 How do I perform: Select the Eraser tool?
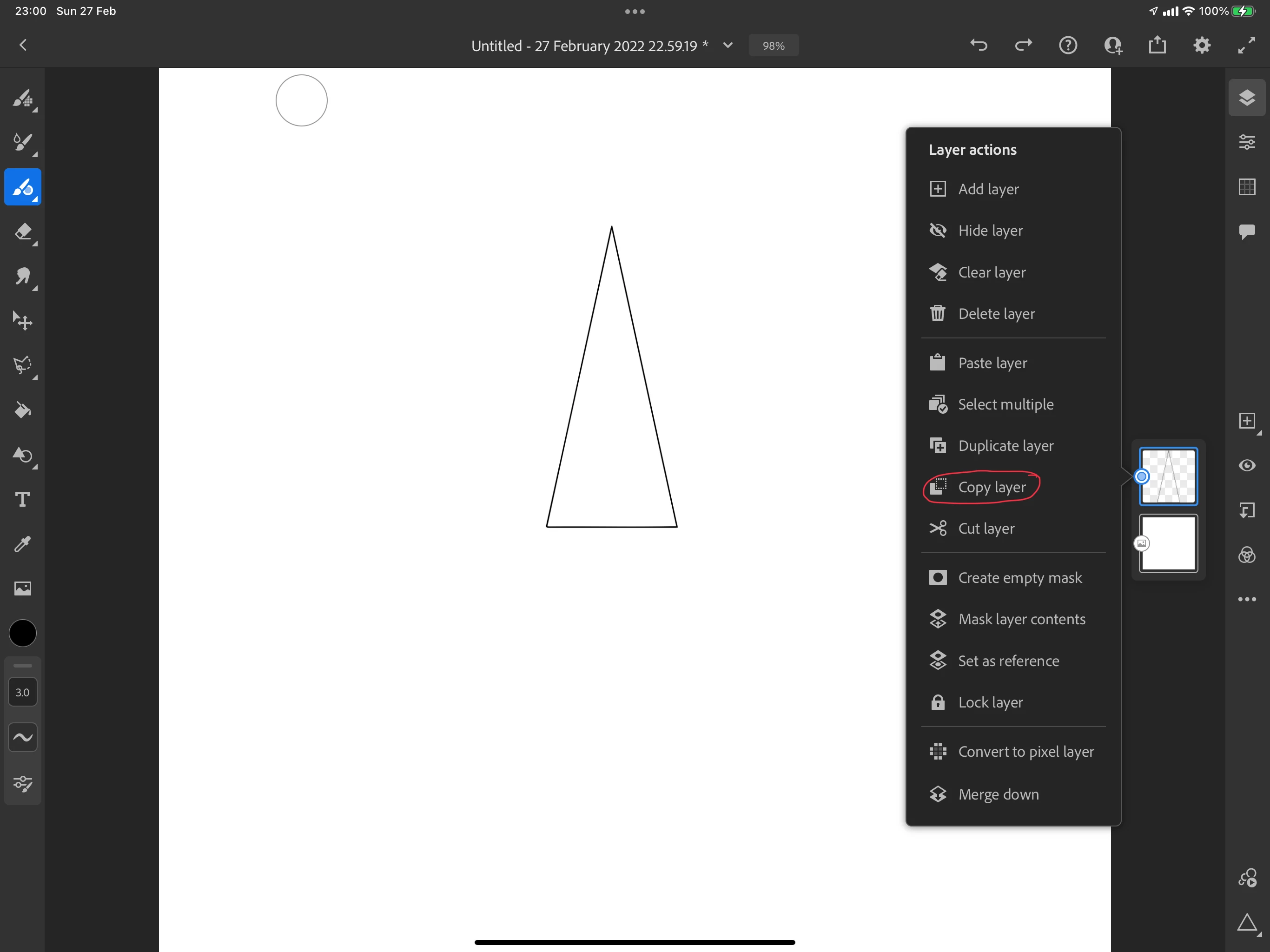[23, 232]
